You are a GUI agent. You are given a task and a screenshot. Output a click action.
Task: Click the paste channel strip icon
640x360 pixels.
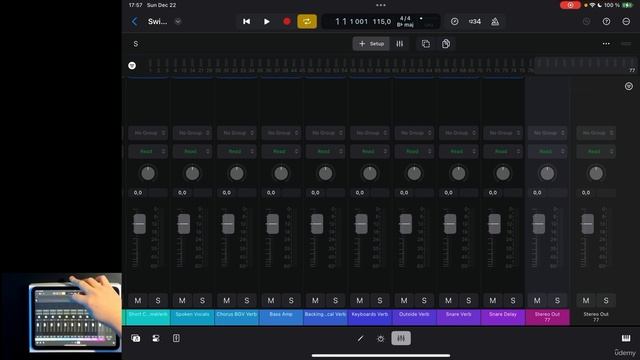click(446, 44)
